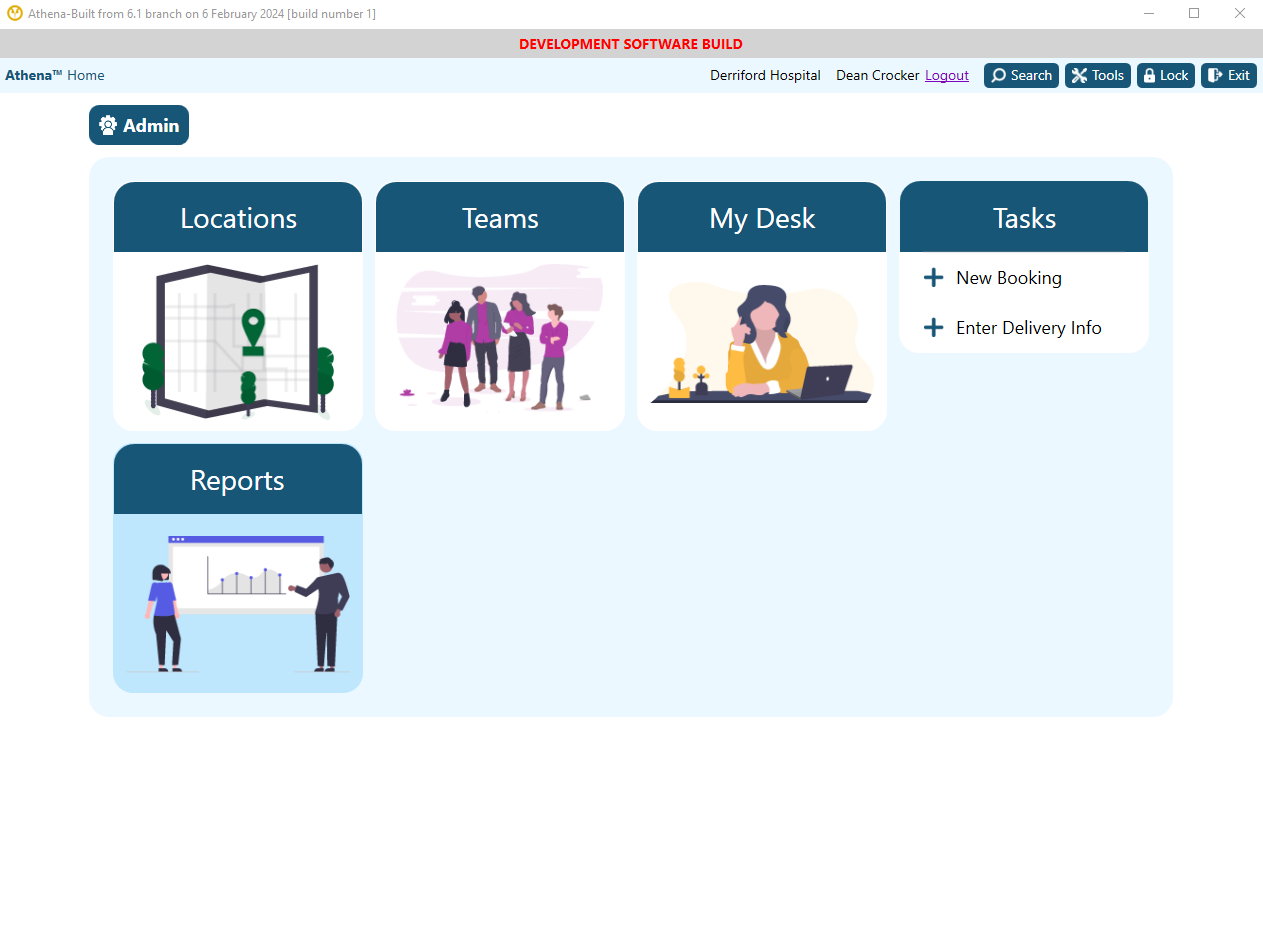Open the Locations tile header
Viewport: 1263px width, 947px height.
[238, 217]
